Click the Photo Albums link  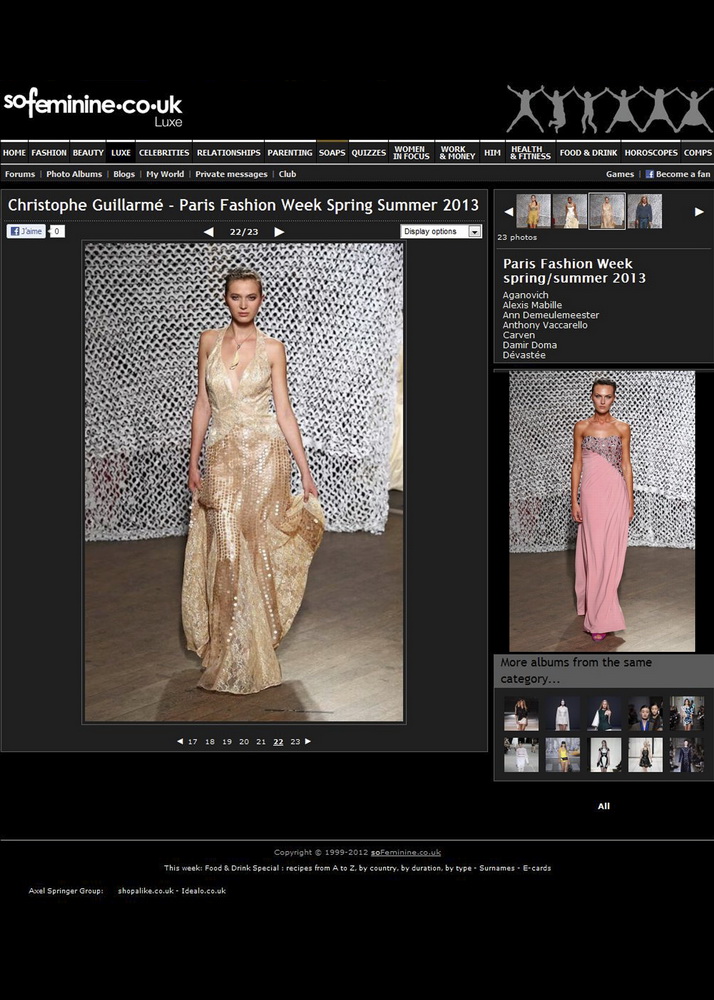pyautogui.click(x=74, y=174)
